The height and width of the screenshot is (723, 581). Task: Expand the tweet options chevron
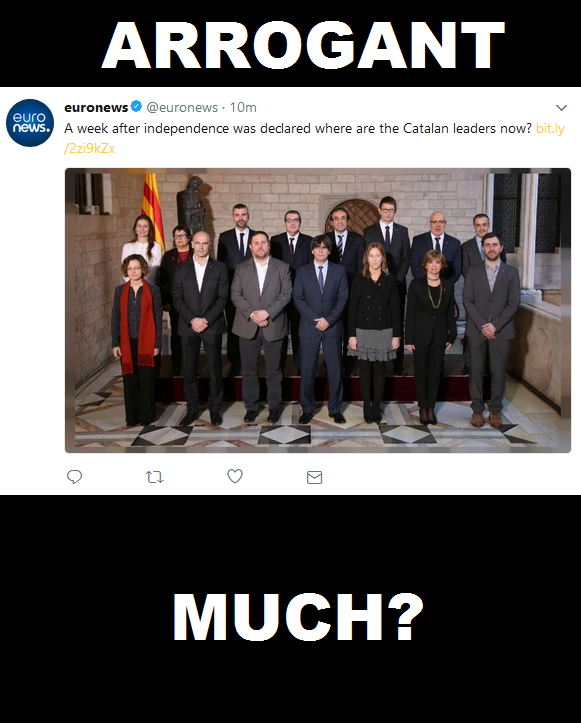(x=561, y=107)
